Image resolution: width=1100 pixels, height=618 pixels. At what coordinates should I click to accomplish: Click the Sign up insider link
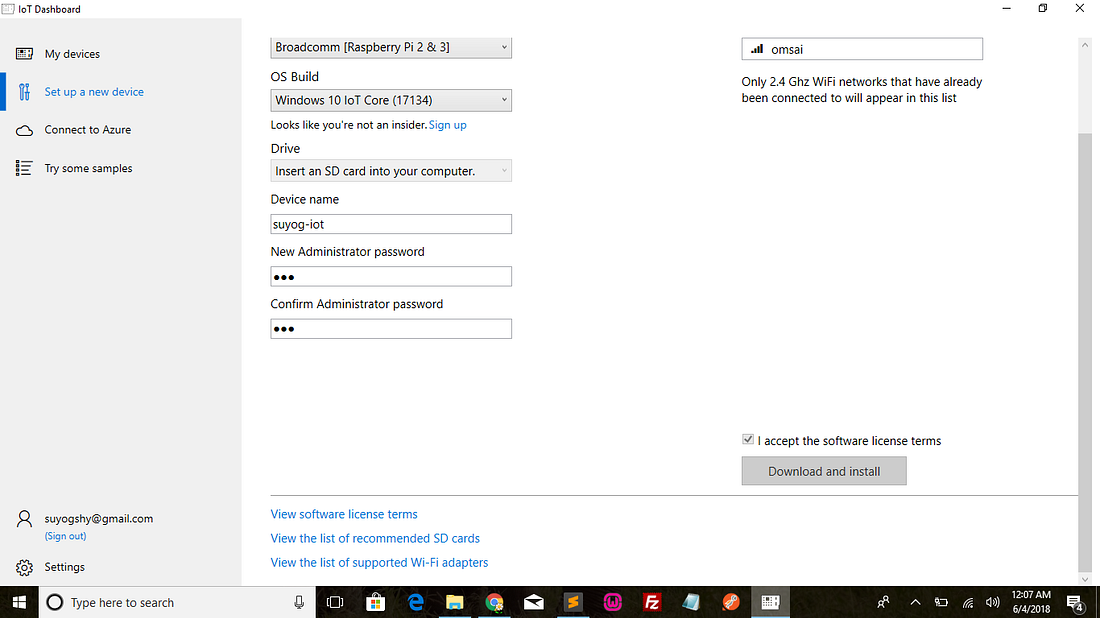(x=447, y=124)
